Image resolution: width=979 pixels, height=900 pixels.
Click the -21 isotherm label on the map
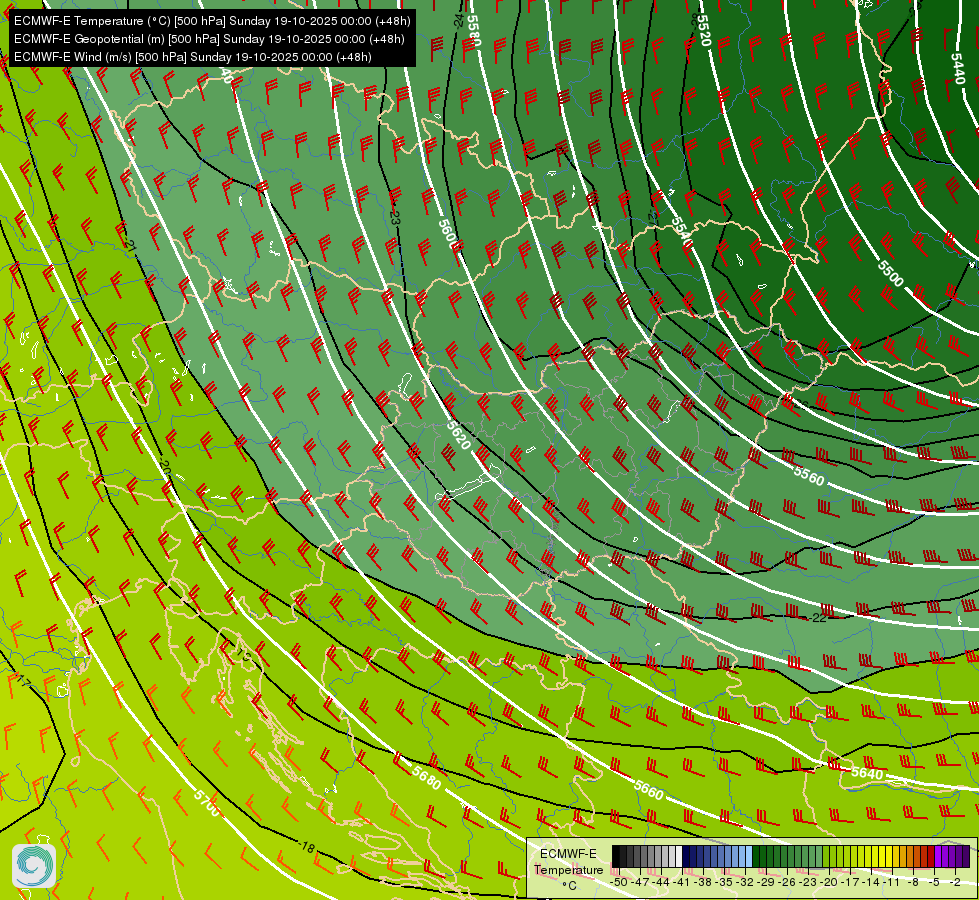129,246
